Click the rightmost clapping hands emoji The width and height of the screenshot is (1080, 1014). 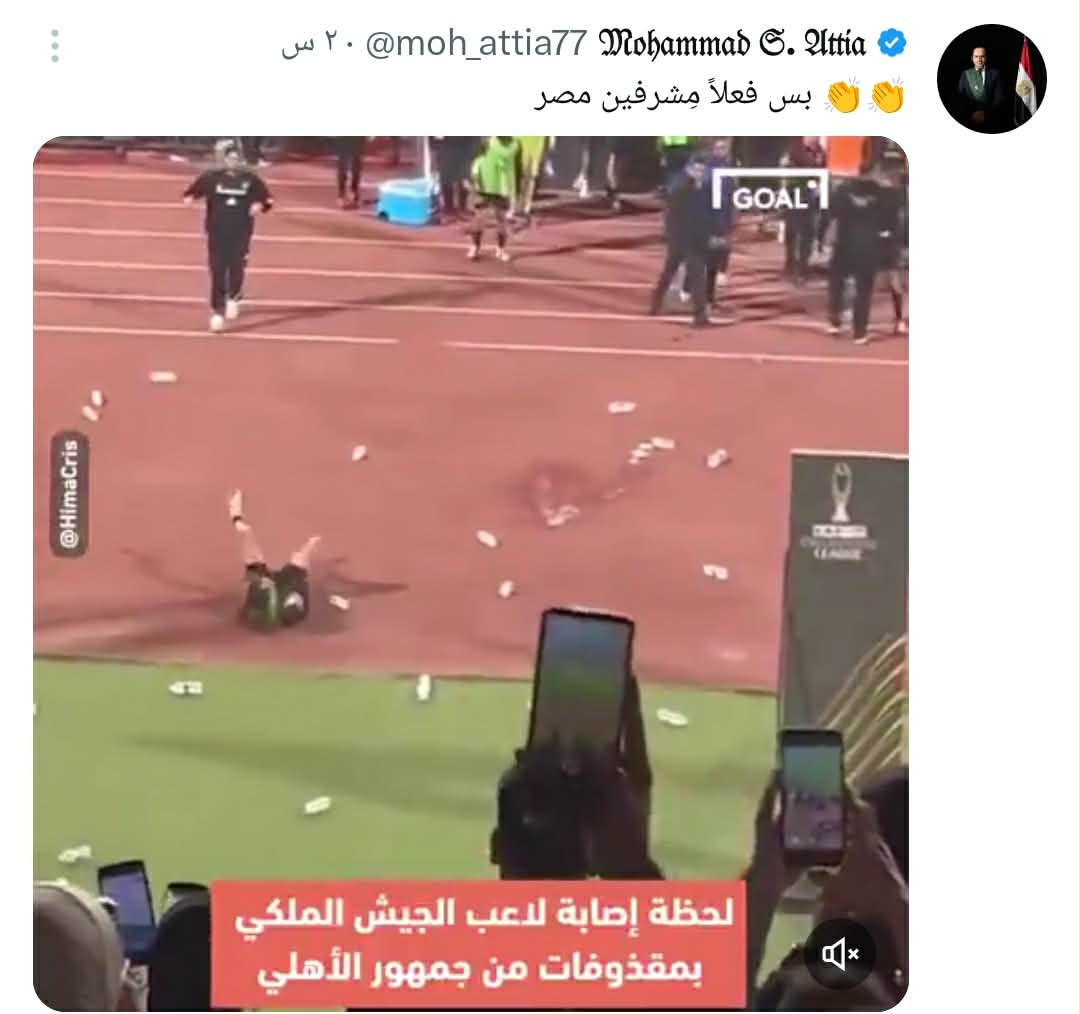887,96
